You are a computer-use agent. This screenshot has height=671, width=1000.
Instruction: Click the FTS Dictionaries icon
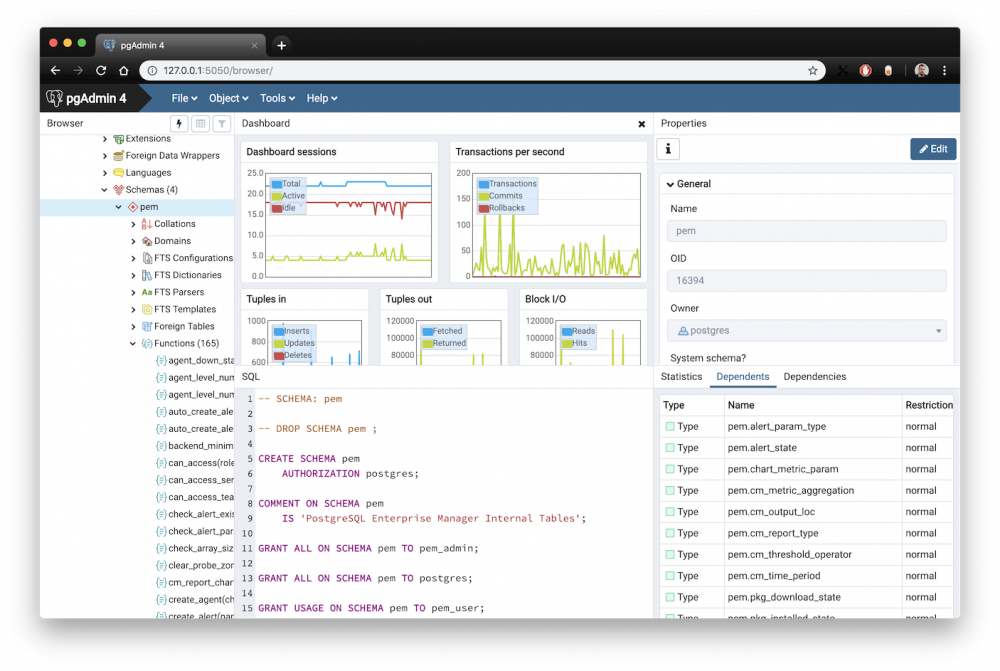[147, 276]
